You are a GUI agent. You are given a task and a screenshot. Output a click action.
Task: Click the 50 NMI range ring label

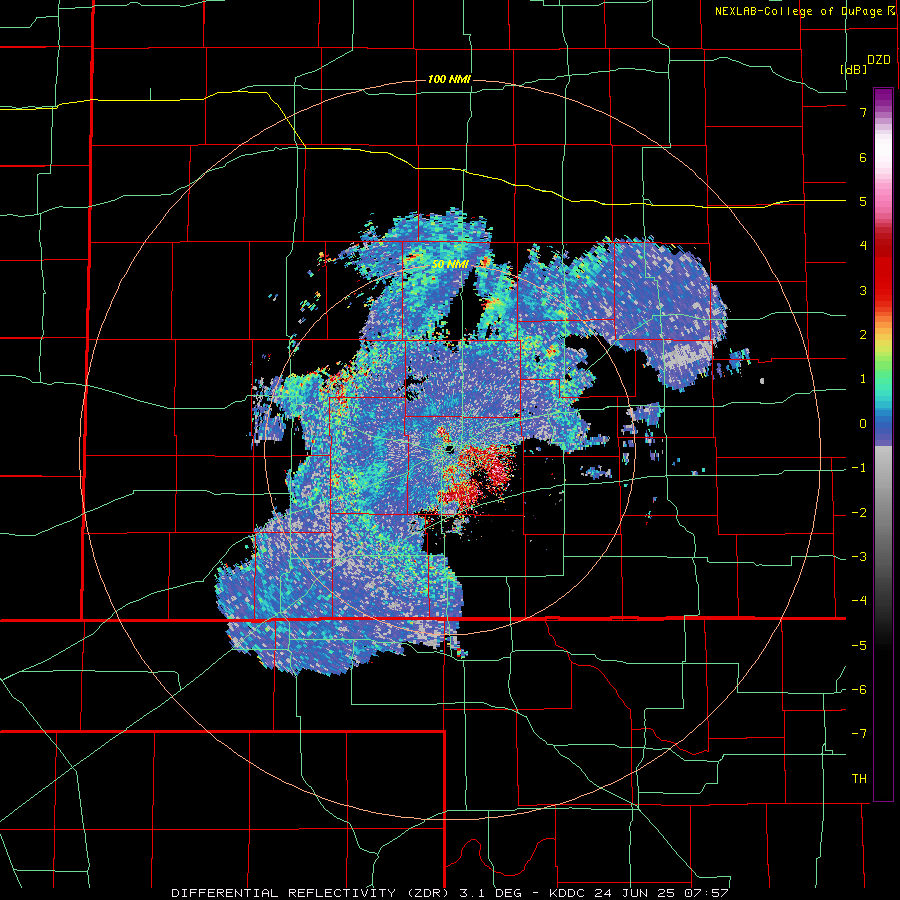450,264
